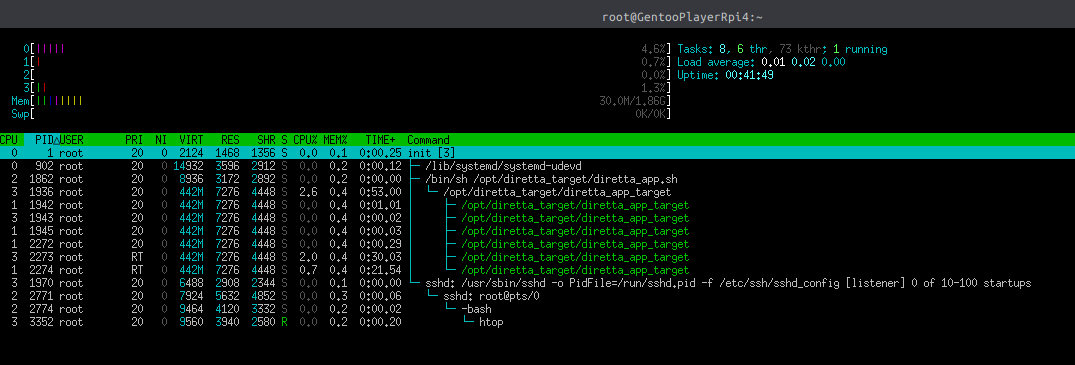Viewport: 1075px width, 365px height.
Task: Select thread row with PID 1945
Action: (538, 231)
